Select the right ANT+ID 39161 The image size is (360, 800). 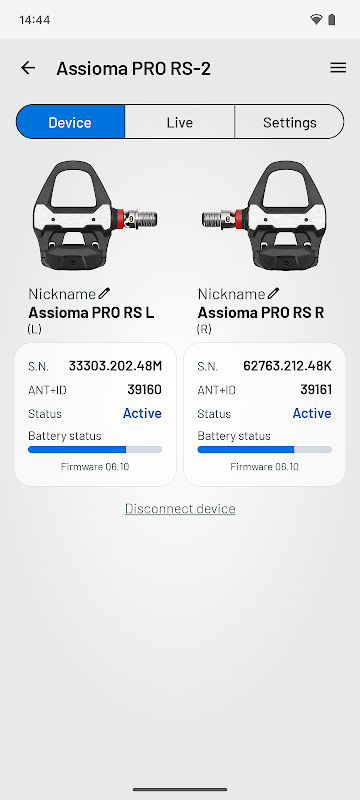[316, 390]
